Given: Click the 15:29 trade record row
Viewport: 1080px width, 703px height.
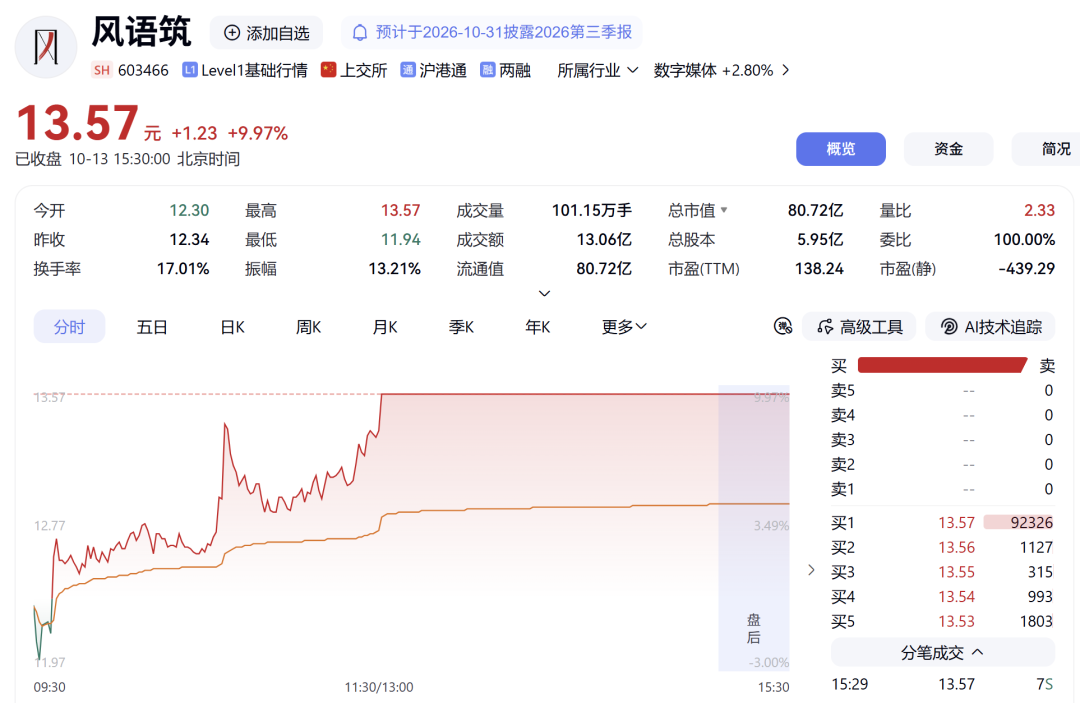Looking at the screenshot, I should coord(942,684).
